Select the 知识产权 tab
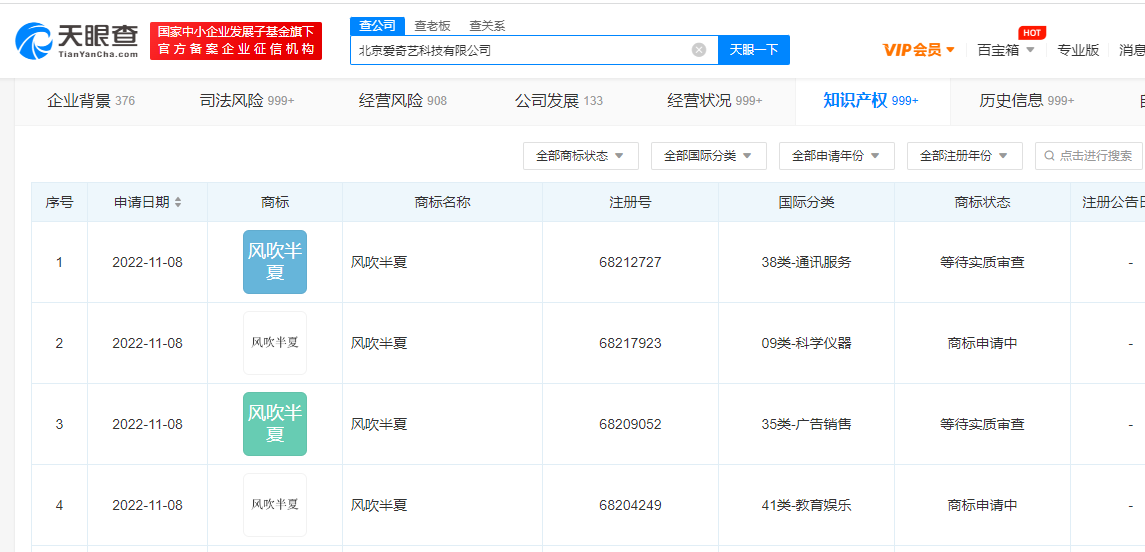Image resolution: width=1145 pixels, height=552 pixels. [870, 101]
